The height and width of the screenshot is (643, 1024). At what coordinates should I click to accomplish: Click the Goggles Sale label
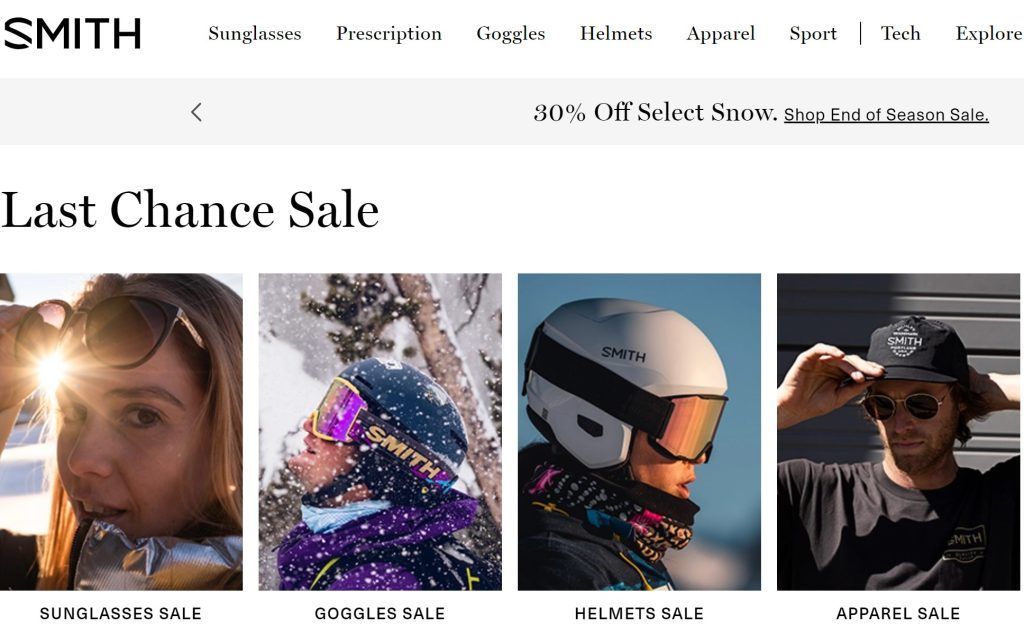point(380,613)
